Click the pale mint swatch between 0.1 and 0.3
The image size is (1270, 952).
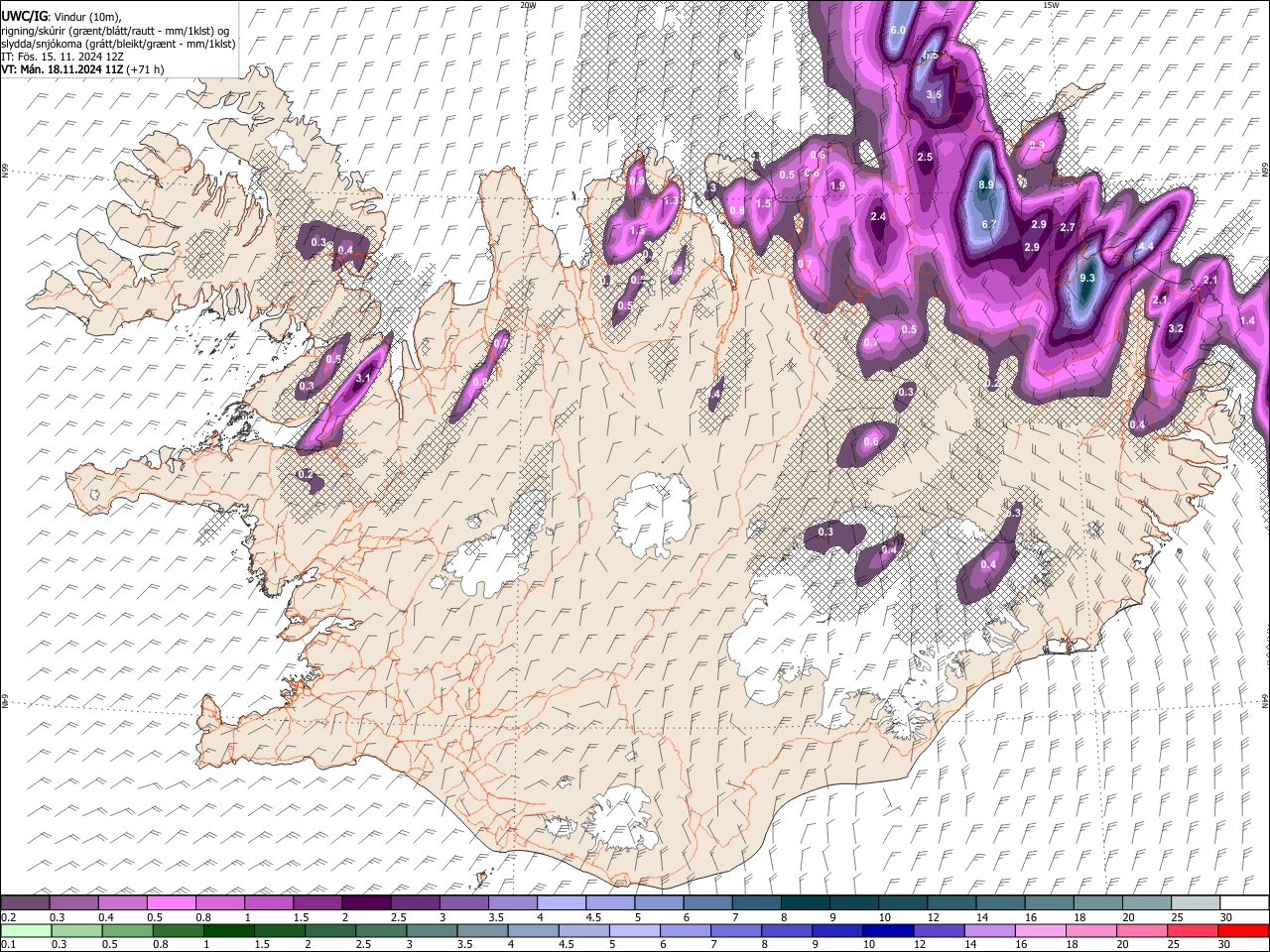[25, 931]
